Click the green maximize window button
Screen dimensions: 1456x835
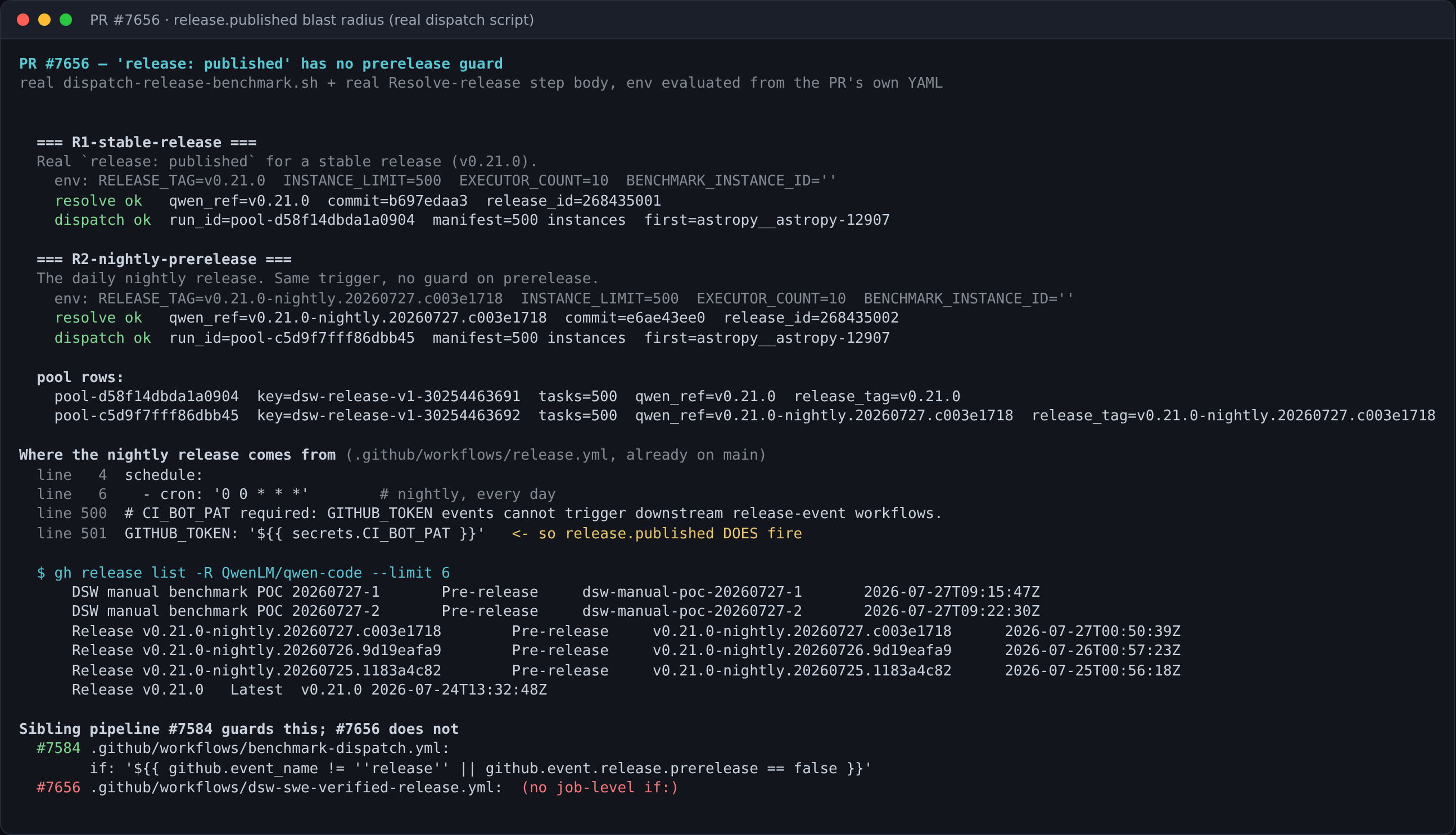[66, 20]
